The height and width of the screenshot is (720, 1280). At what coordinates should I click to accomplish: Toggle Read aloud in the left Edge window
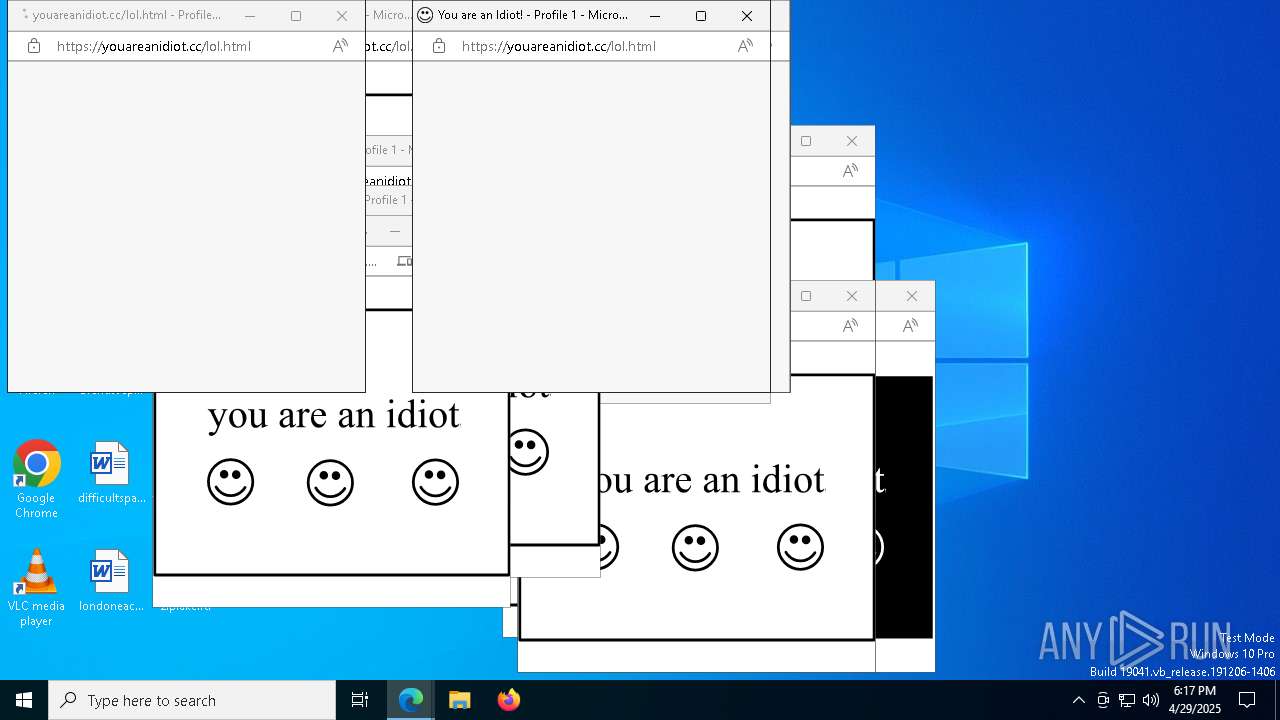click(340, 46)
